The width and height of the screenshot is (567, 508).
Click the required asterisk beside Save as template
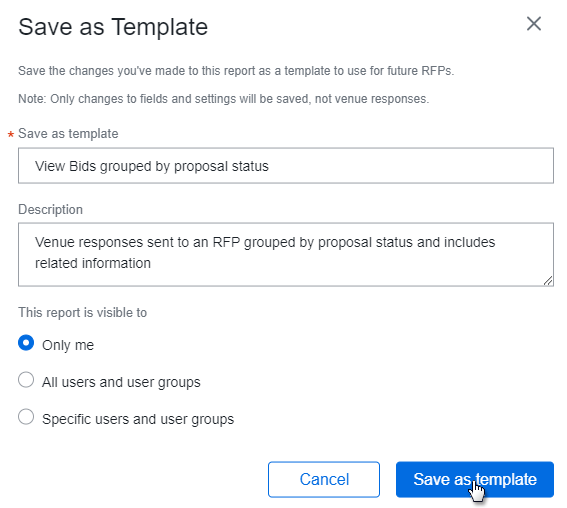(11, 135)
